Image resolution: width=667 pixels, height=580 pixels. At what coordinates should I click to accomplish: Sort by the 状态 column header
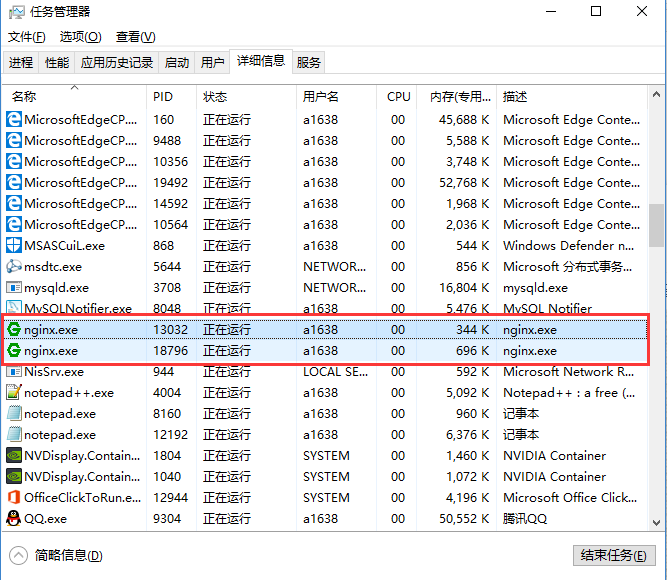[x=246, y=97]
